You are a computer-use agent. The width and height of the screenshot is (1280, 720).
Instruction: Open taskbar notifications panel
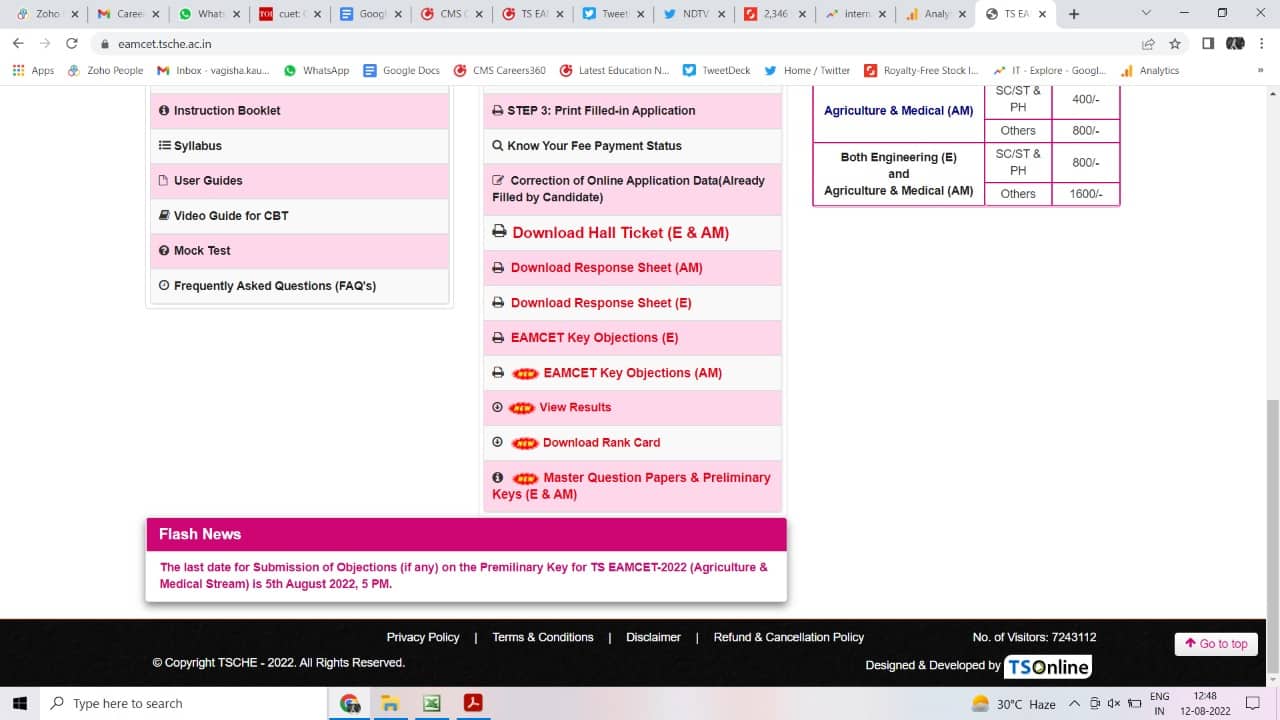pyautogui.click(x=1253, y=703)
